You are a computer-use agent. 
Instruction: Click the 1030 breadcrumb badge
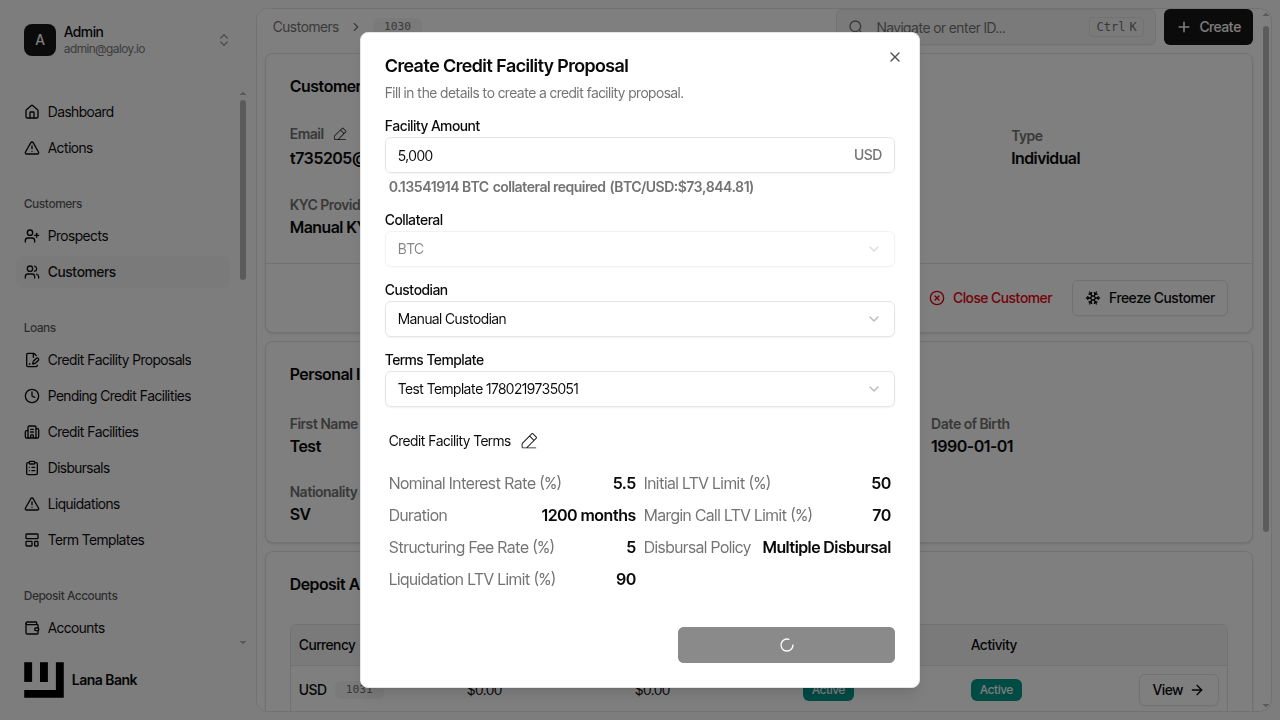[398, 27]
